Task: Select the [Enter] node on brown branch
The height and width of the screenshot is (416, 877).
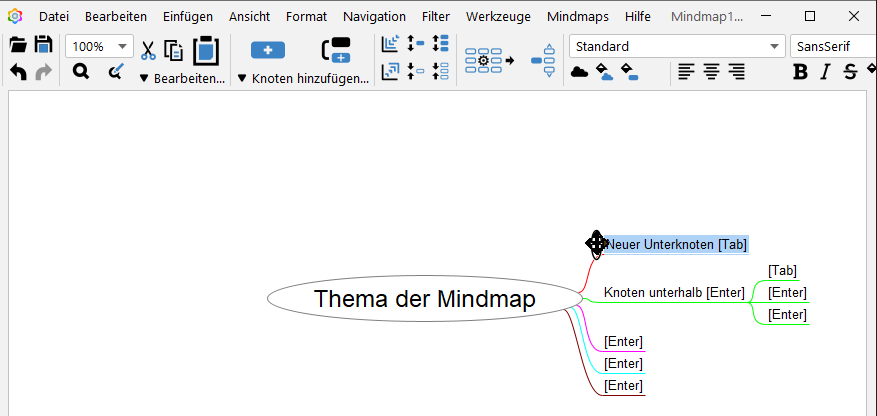Action: 623,386
